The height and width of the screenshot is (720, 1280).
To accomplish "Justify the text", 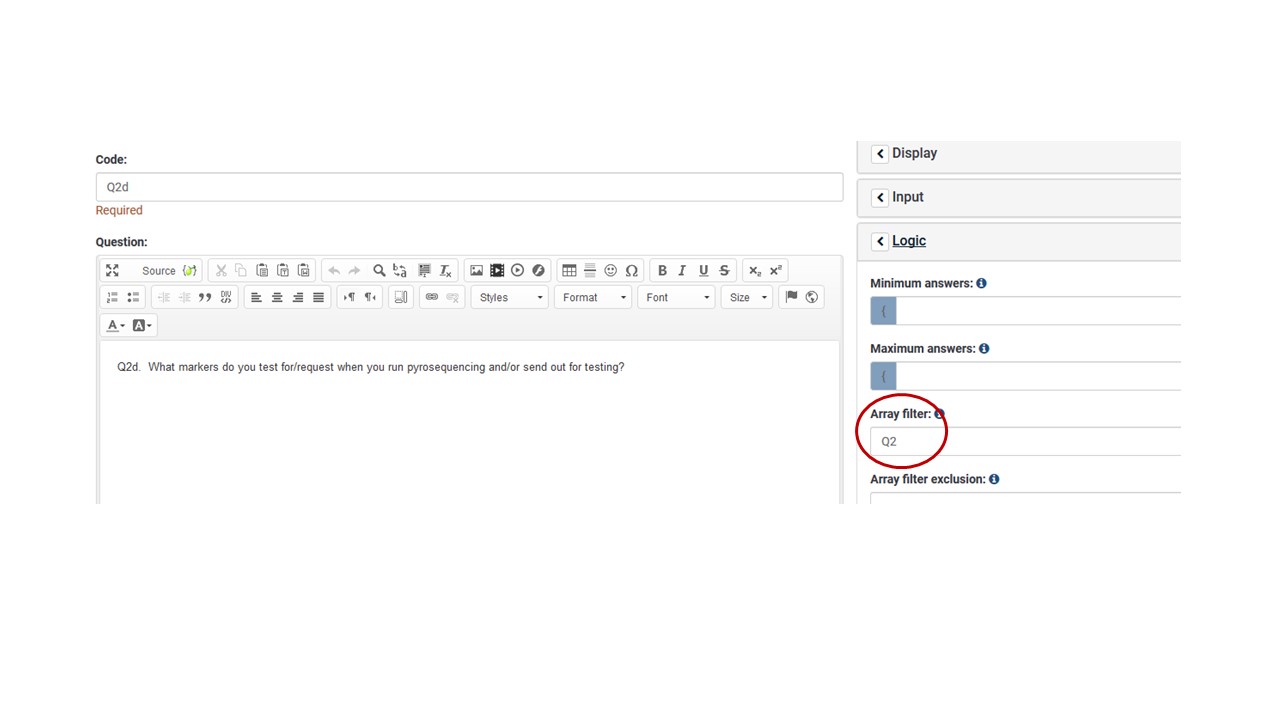I will tap(319, 298).
